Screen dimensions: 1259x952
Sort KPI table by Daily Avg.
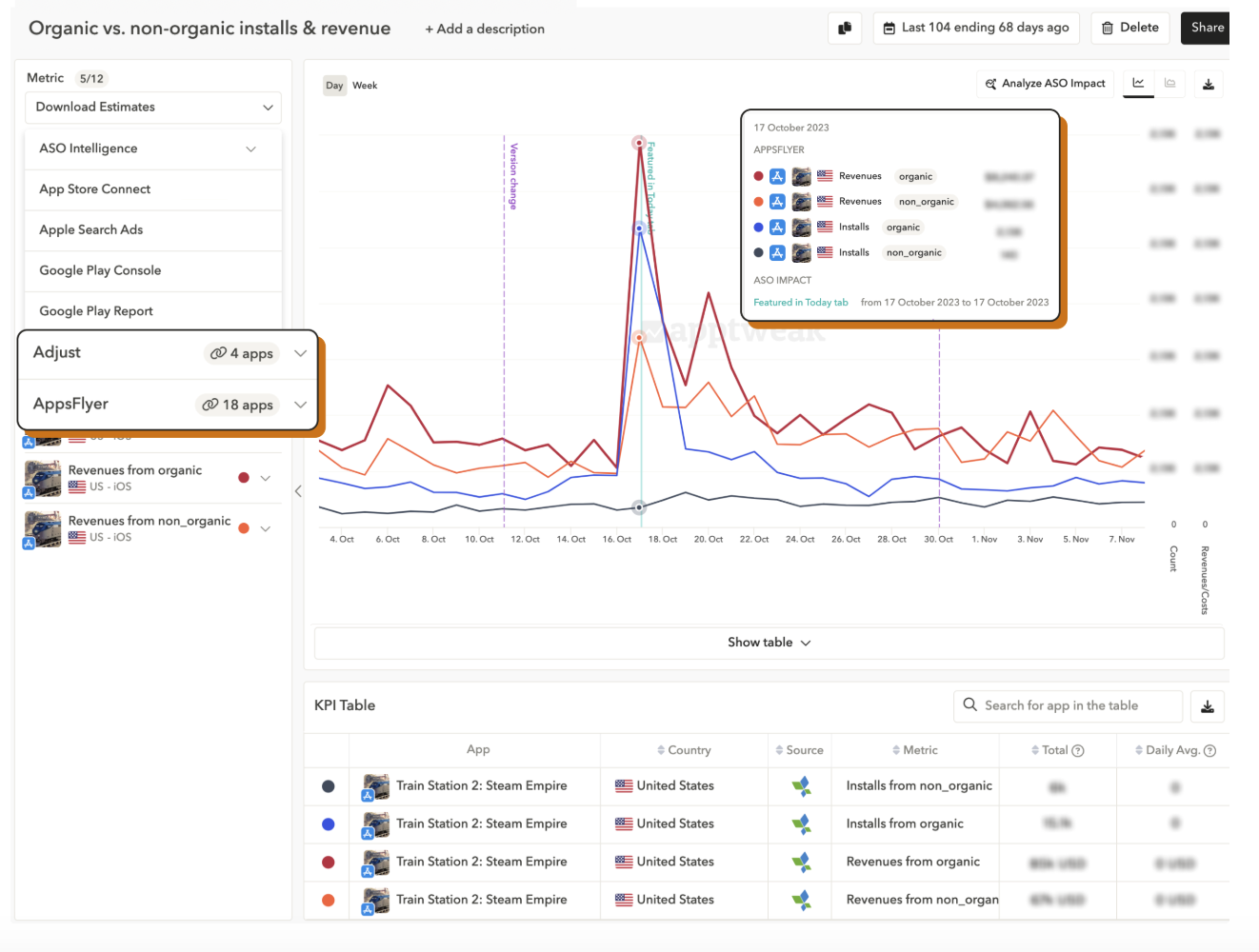(1168, 750)
